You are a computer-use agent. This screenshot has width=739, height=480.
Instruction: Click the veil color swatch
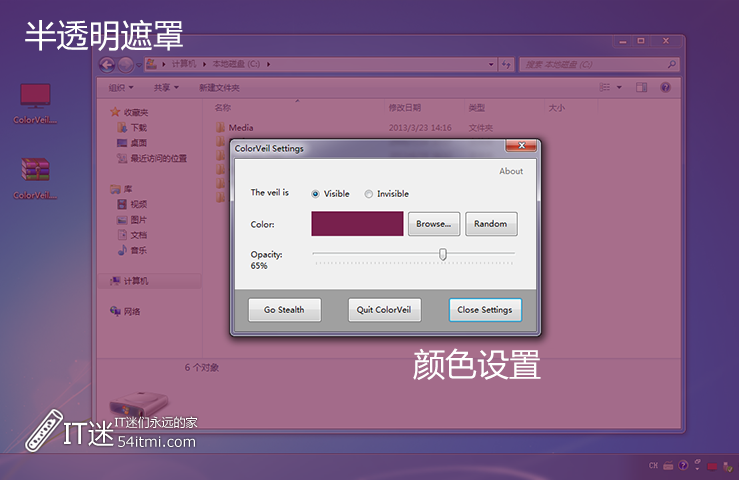[357, 223]
